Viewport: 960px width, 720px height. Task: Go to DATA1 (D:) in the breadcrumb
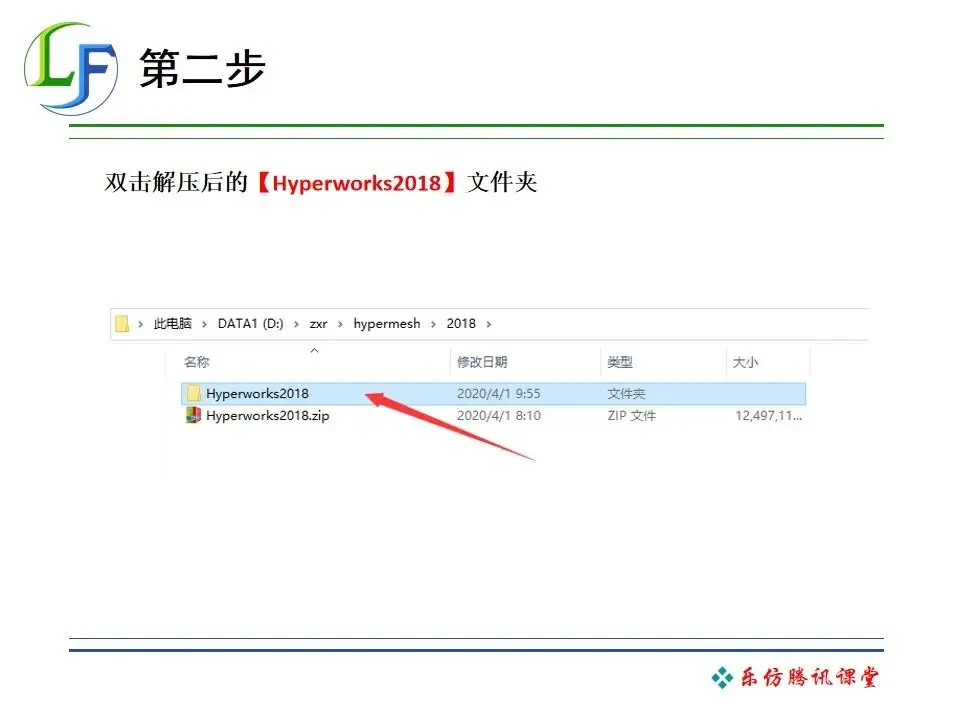(x=250, y=323)
